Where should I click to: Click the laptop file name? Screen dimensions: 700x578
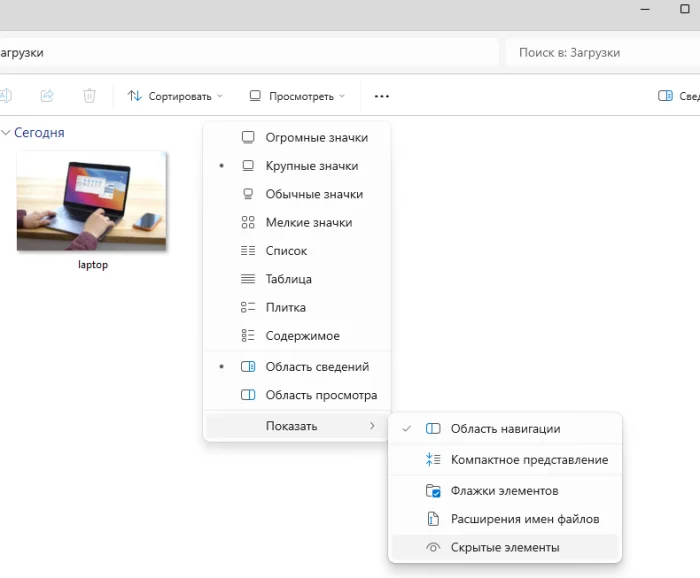coord(93,265)
